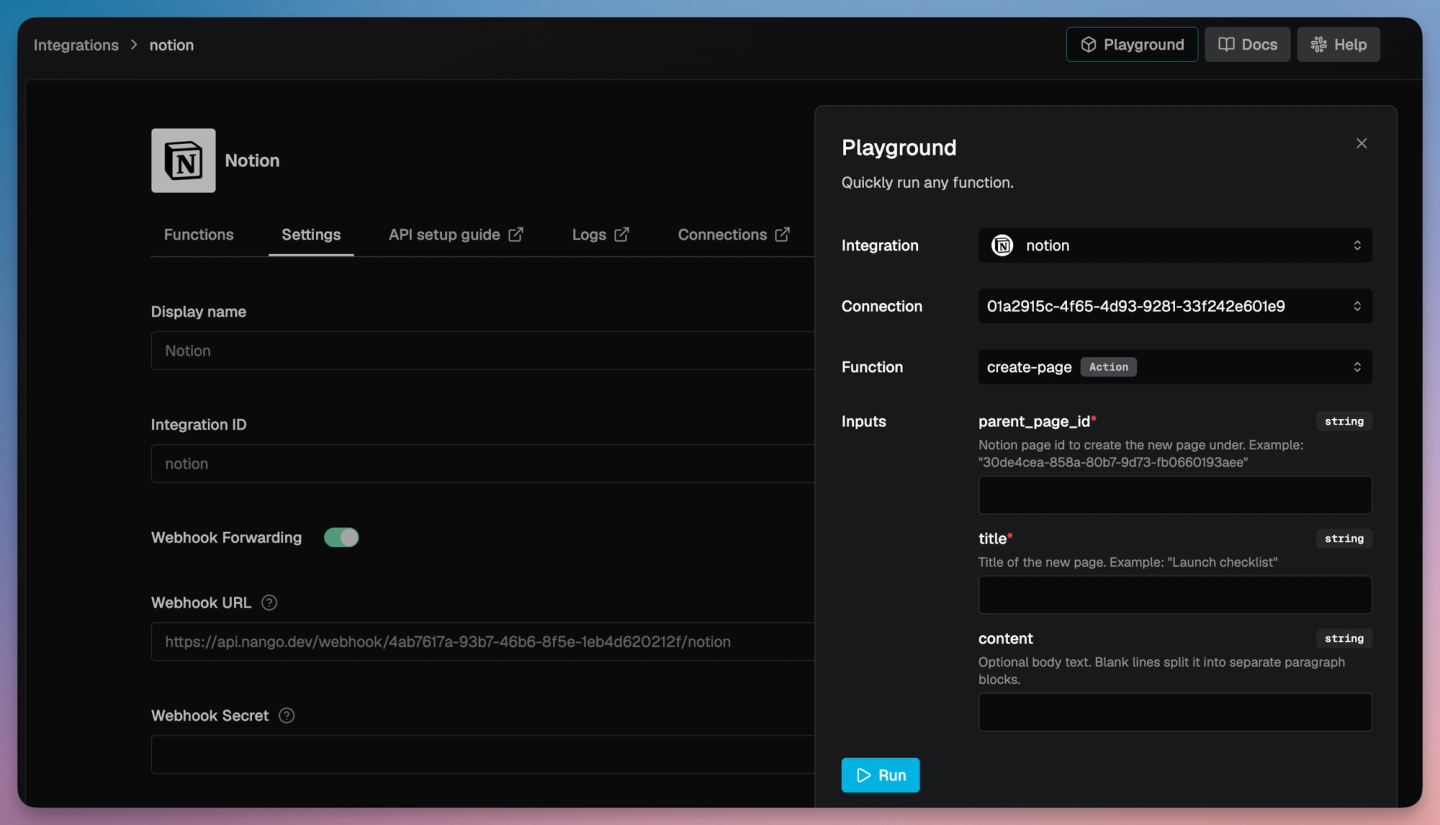The width and height of the screenshot is (1440, 825).
Task: Close the Playground panel
Action: pos(1361,144)
